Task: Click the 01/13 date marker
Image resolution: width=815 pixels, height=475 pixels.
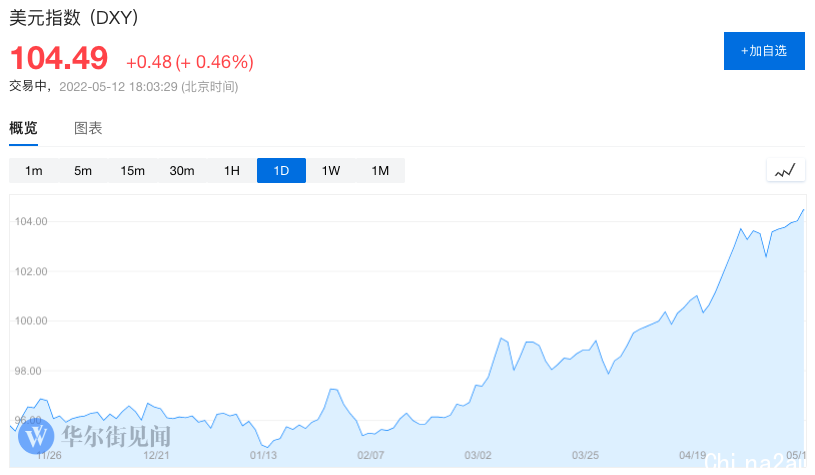Action: 263,455
